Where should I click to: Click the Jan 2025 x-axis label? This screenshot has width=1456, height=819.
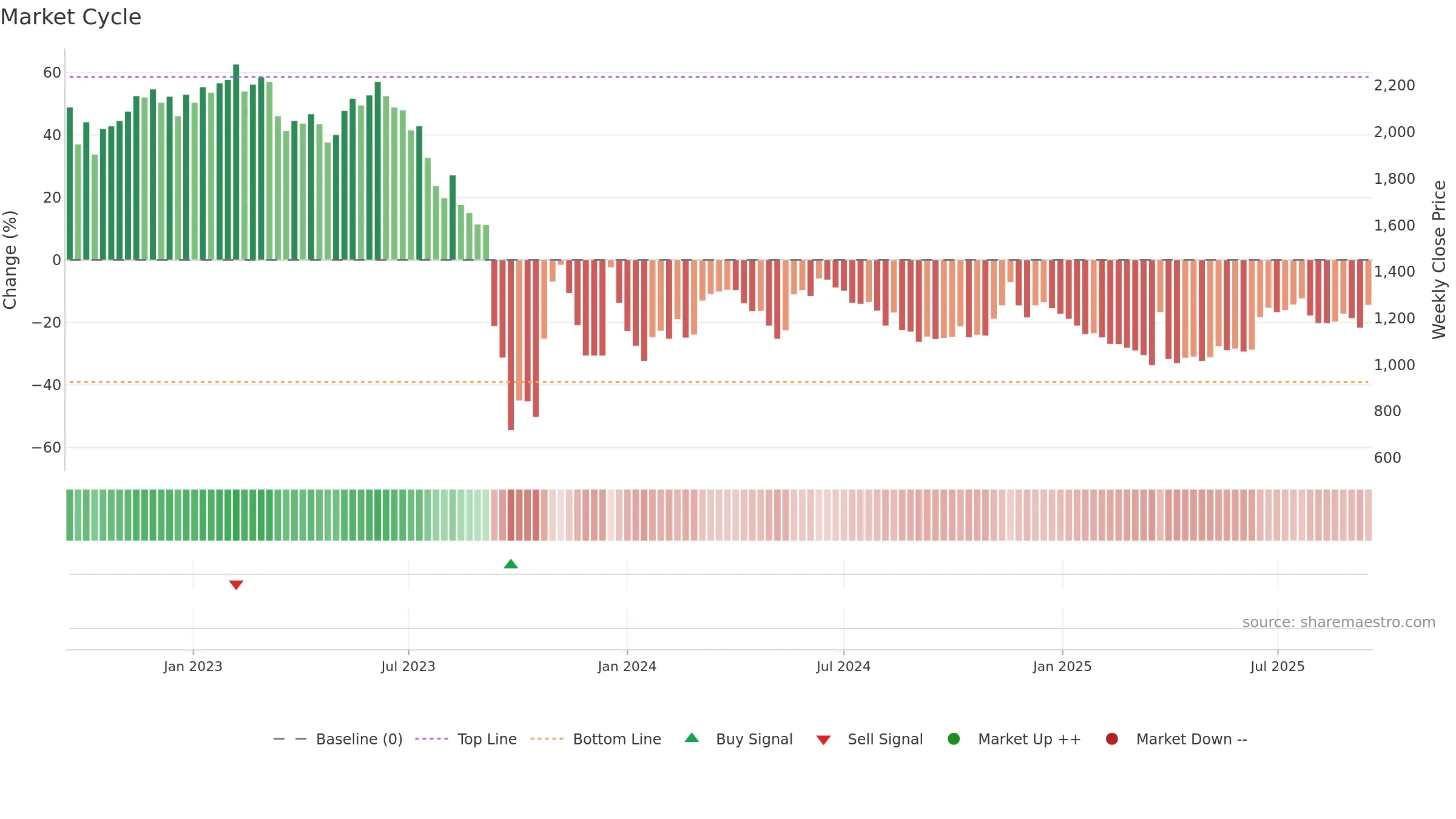click(x=1062, y=666)
